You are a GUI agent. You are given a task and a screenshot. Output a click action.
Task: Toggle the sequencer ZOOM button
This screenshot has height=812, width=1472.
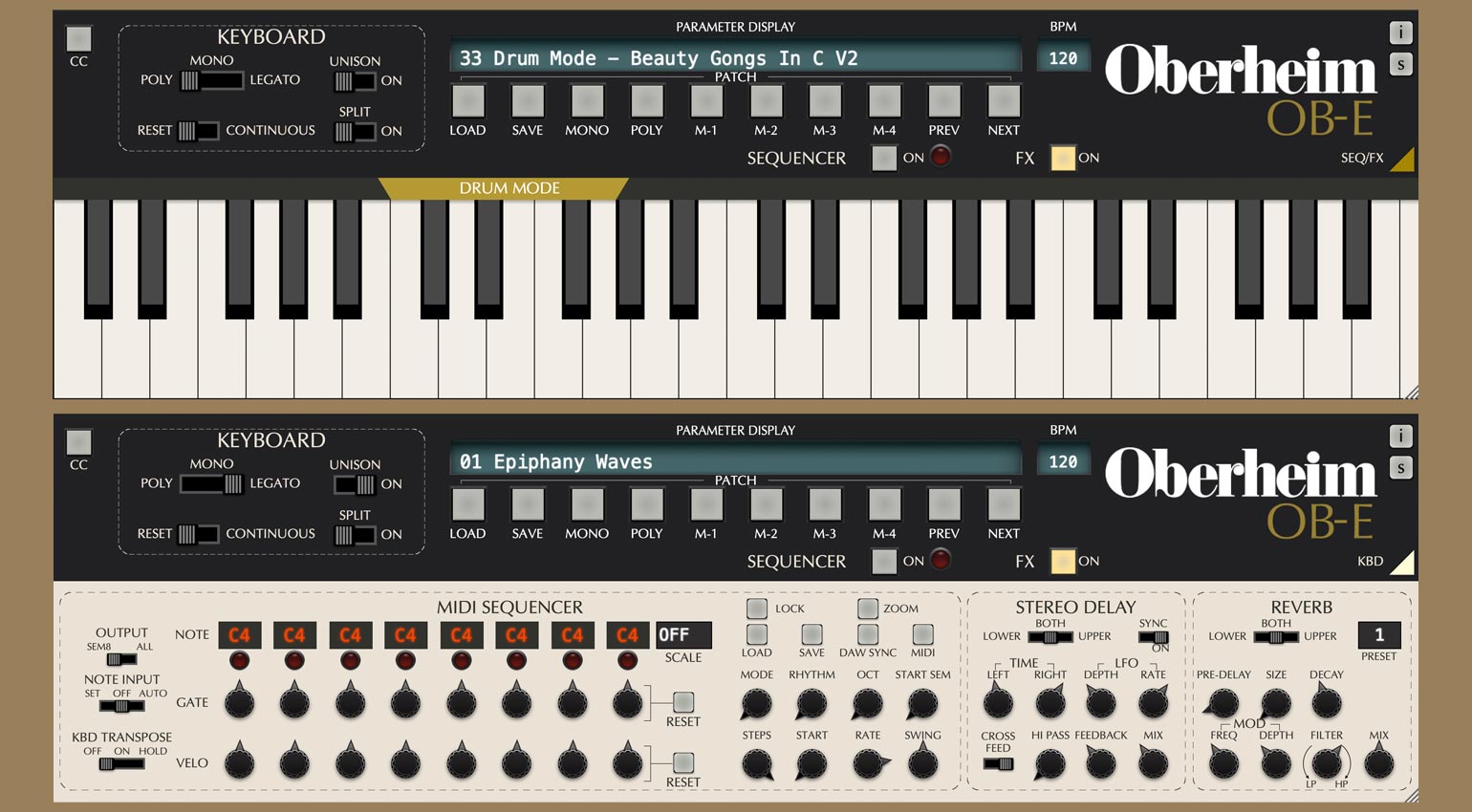point(868,609)
